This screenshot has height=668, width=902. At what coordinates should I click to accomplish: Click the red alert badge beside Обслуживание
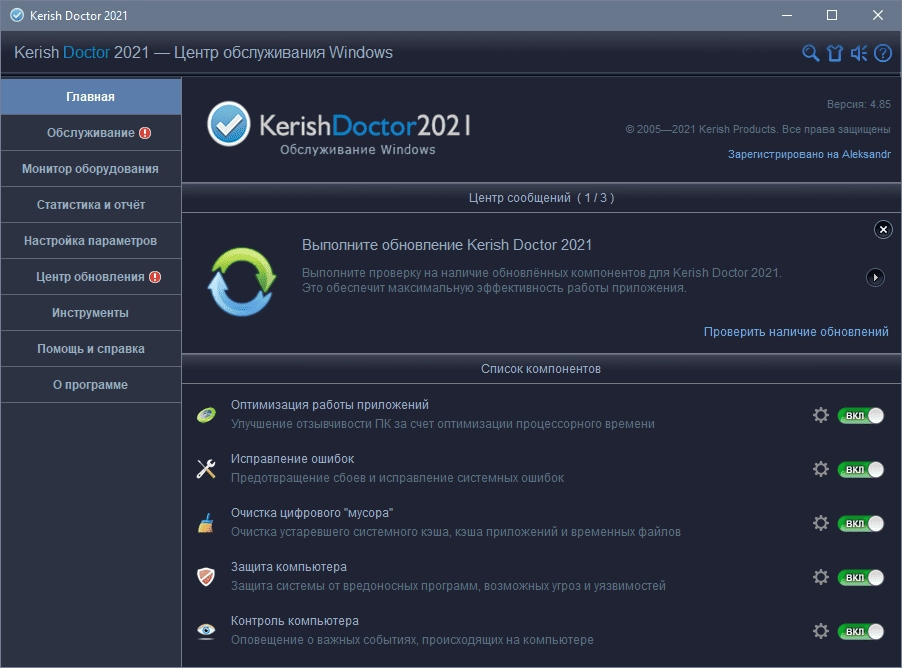point(145,133)
